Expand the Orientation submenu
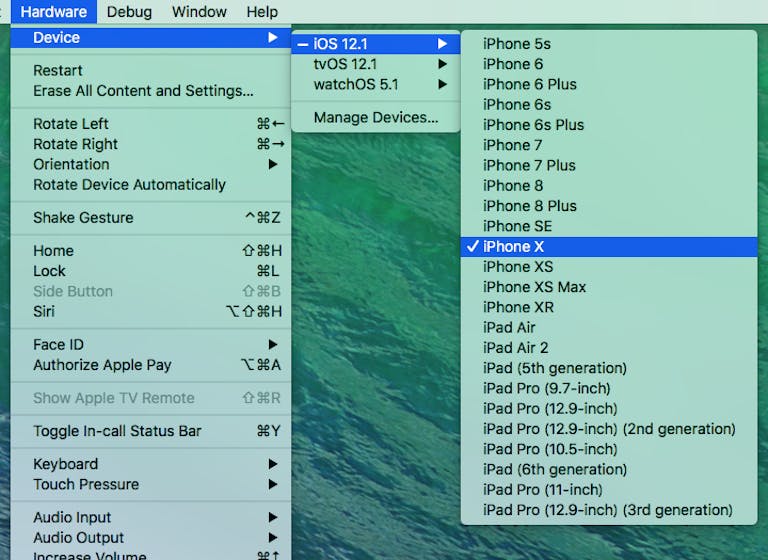This screenshot has height=560, width=768. pyautogui.click(x=151, y=165)
